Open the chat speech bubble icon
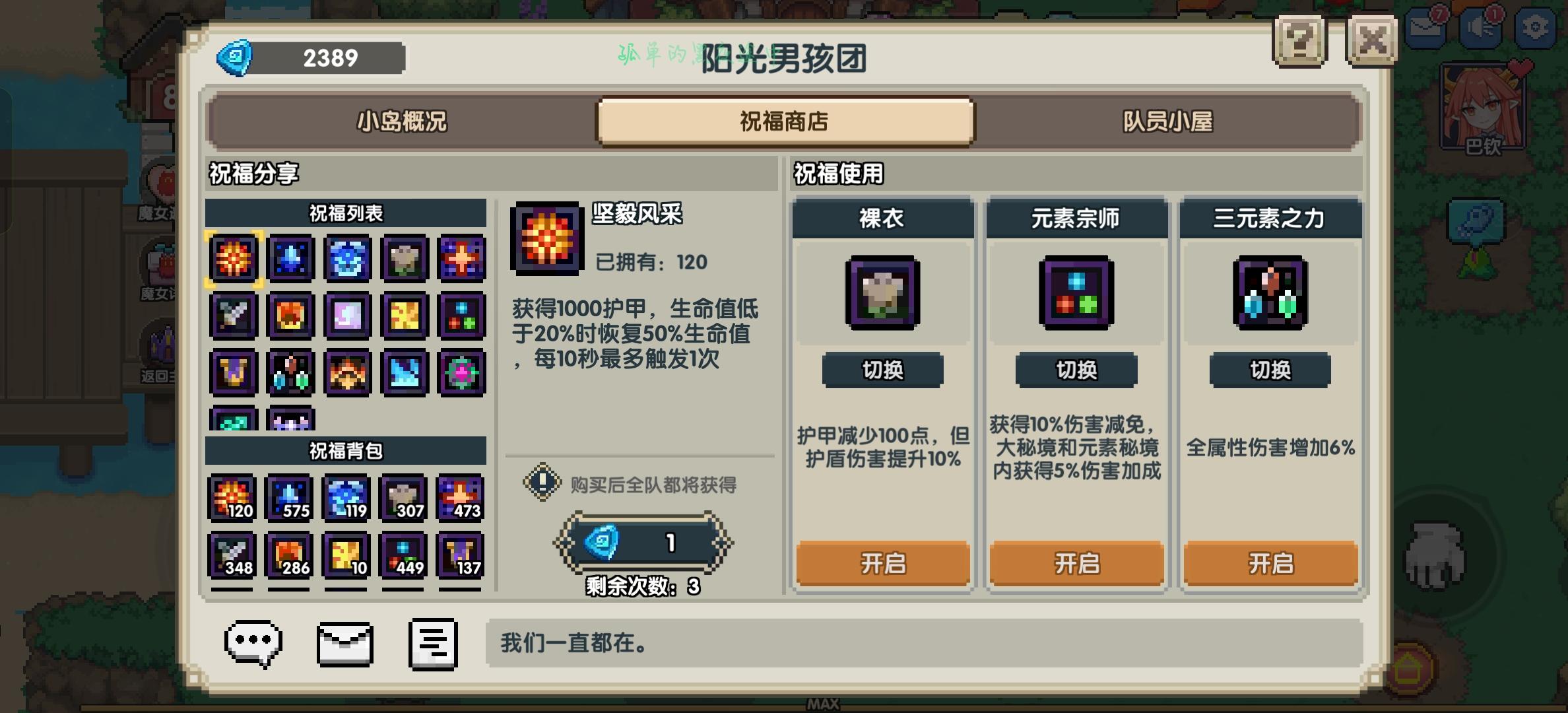The height and width of the screenshot is (713, 1568). pos(253,644)
